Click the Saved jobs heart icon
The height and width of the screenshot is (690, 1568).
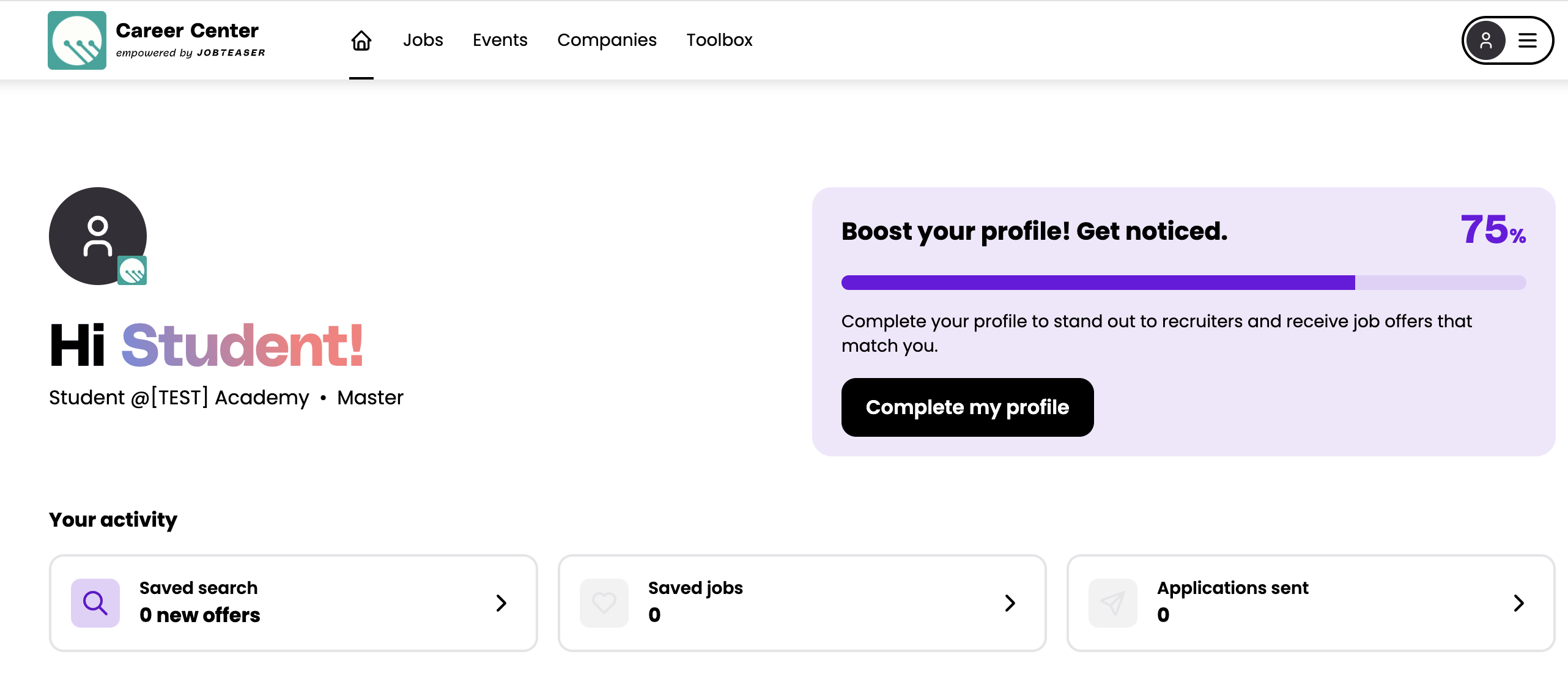pos(604,603)
